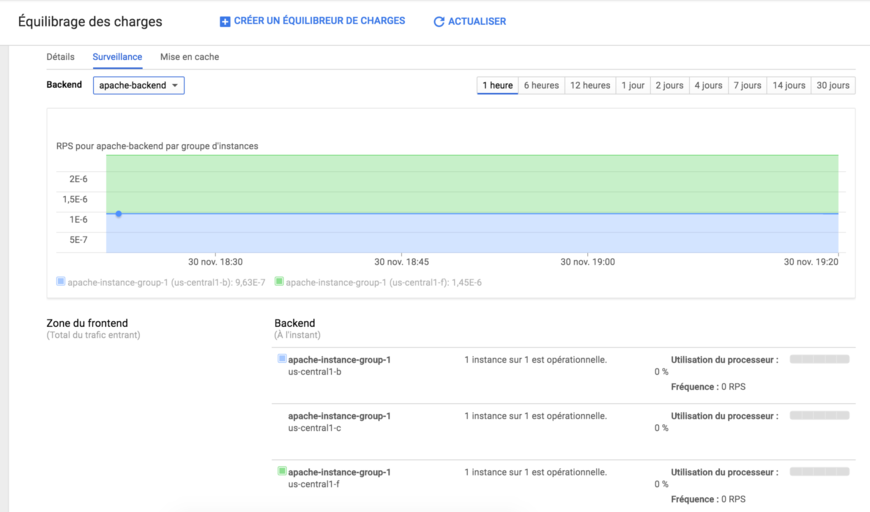Screen dimensions: 870x512
Task: Click legend text for us-central1-b: 9,63E-7
Action: point(166,282)
